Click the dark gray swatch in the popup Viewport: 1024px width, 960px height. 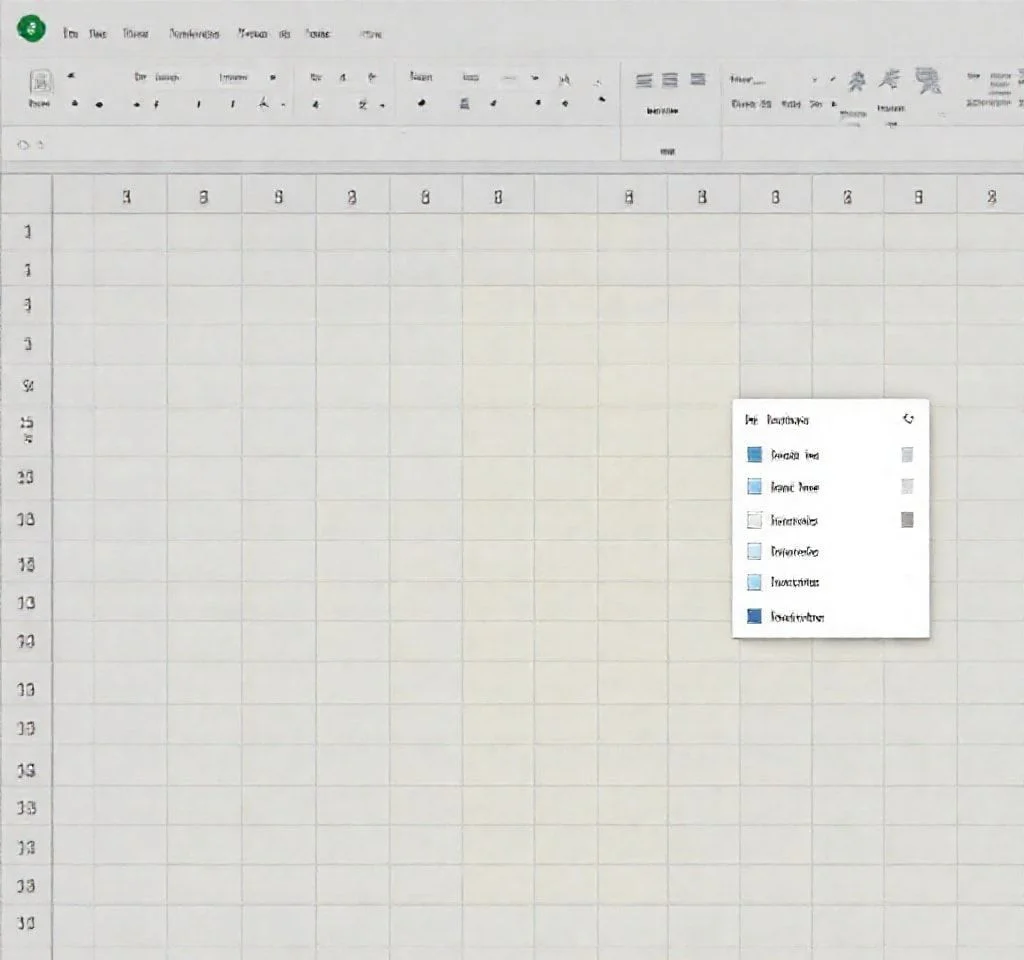(x=907, y=520)
